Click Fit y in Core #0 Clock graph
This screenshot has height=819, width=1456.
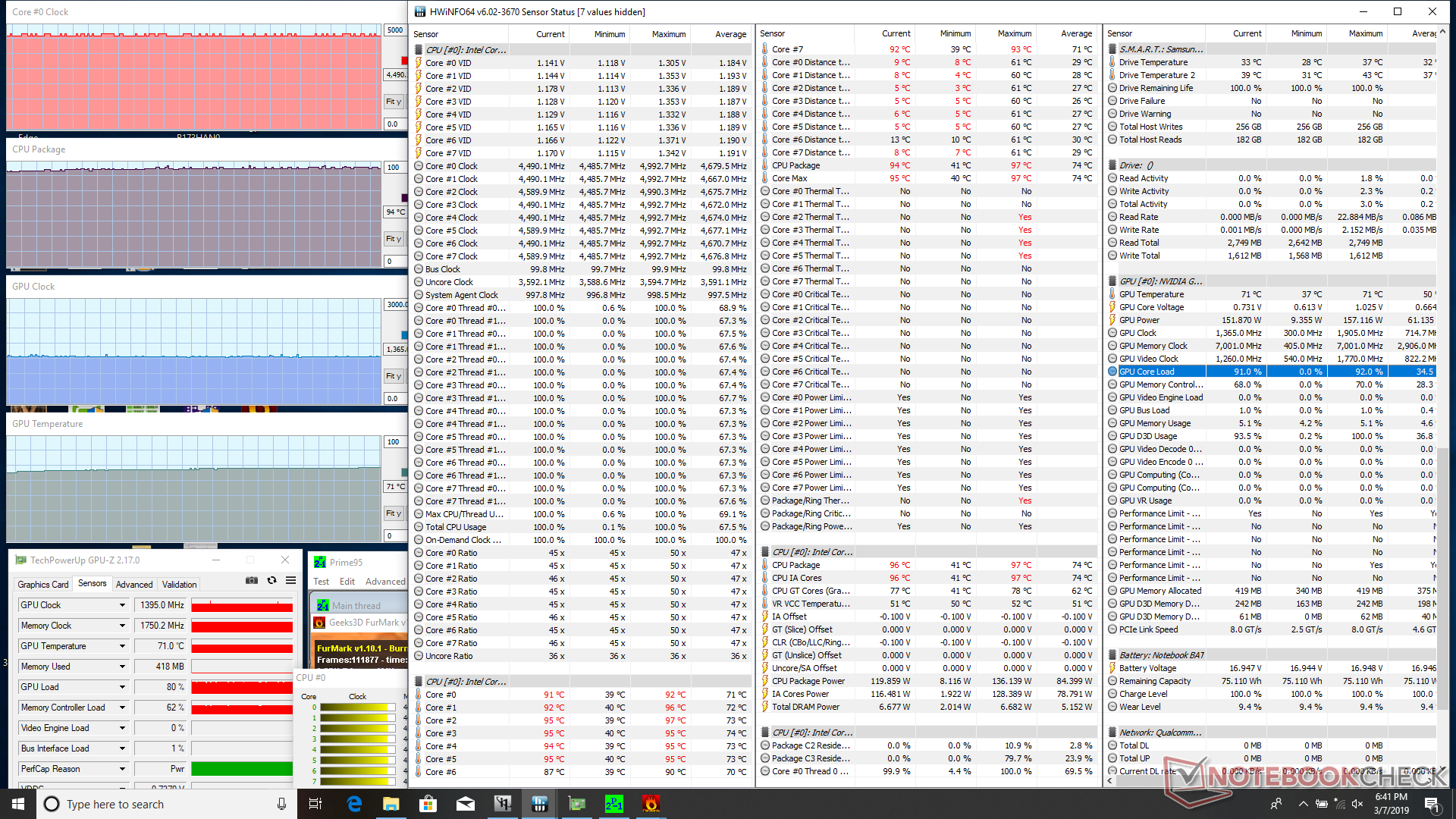click(394, 102)
